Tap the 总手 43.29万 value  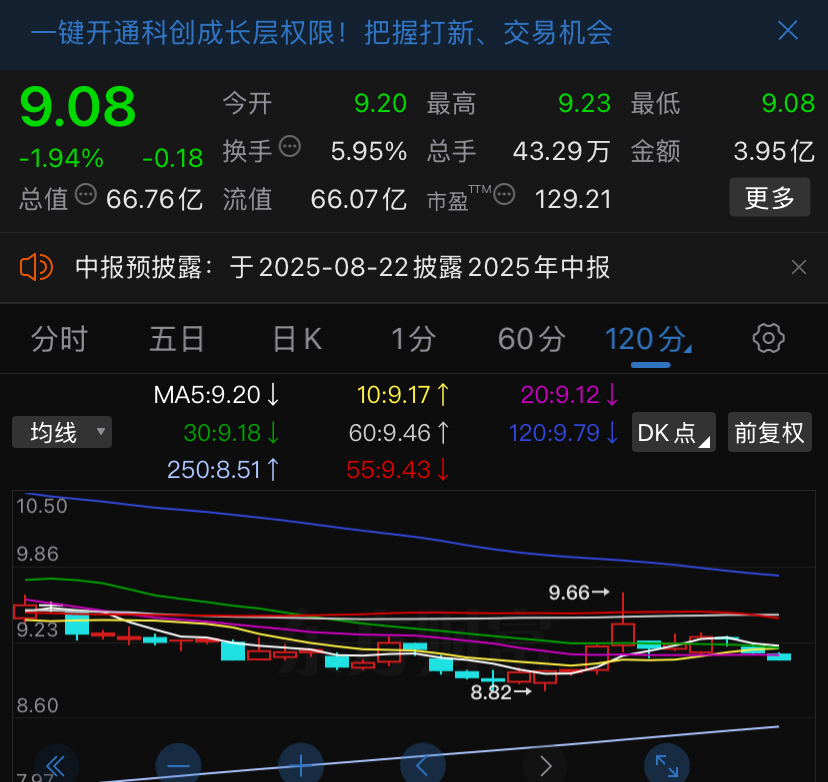[x=561, y=152]
